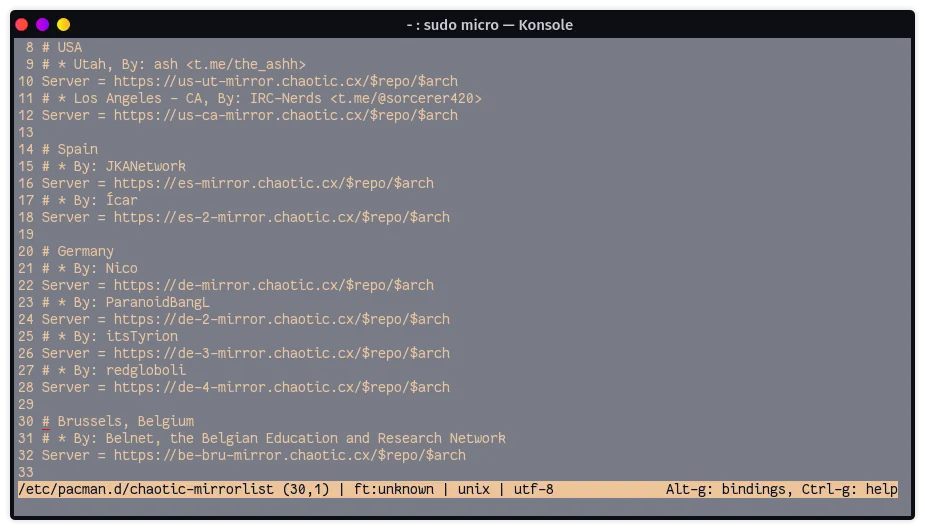
Task: Click the es-2-mirror server URL line
Action: tap(245, 218)
